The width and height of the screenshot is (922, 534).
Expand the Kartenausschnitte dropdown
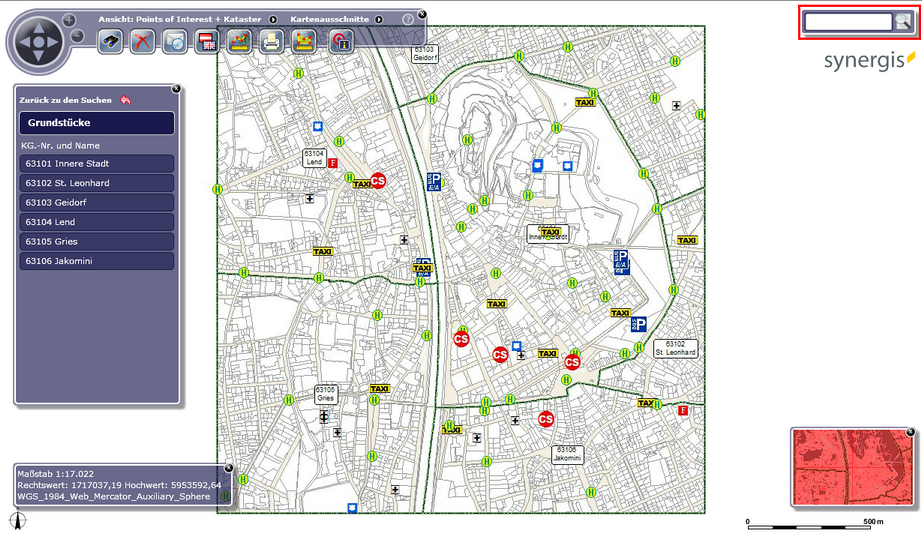(x=378, y=19)
